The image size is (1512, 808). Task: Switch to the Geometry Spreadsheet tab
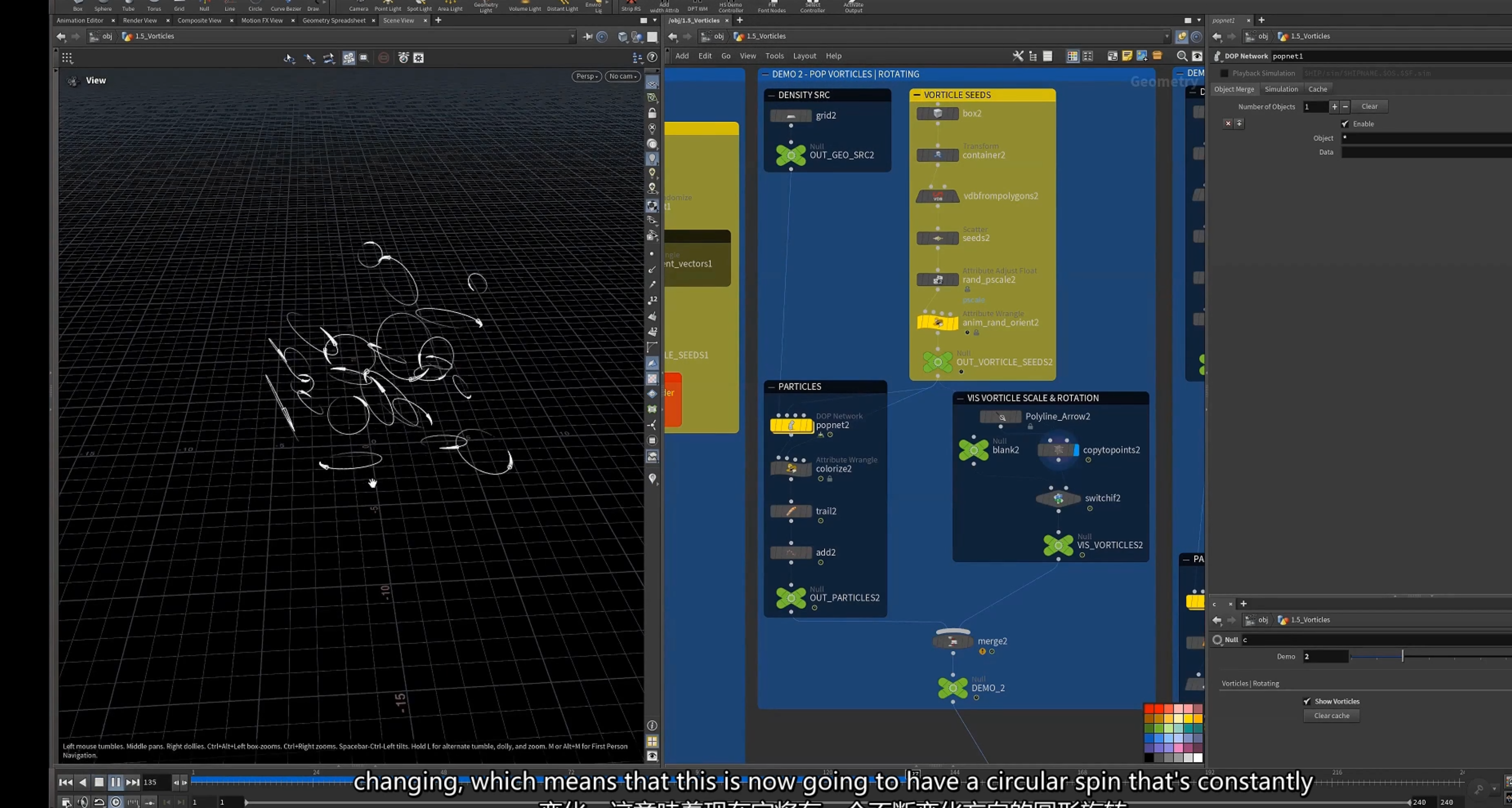click(x=334, y=20)
